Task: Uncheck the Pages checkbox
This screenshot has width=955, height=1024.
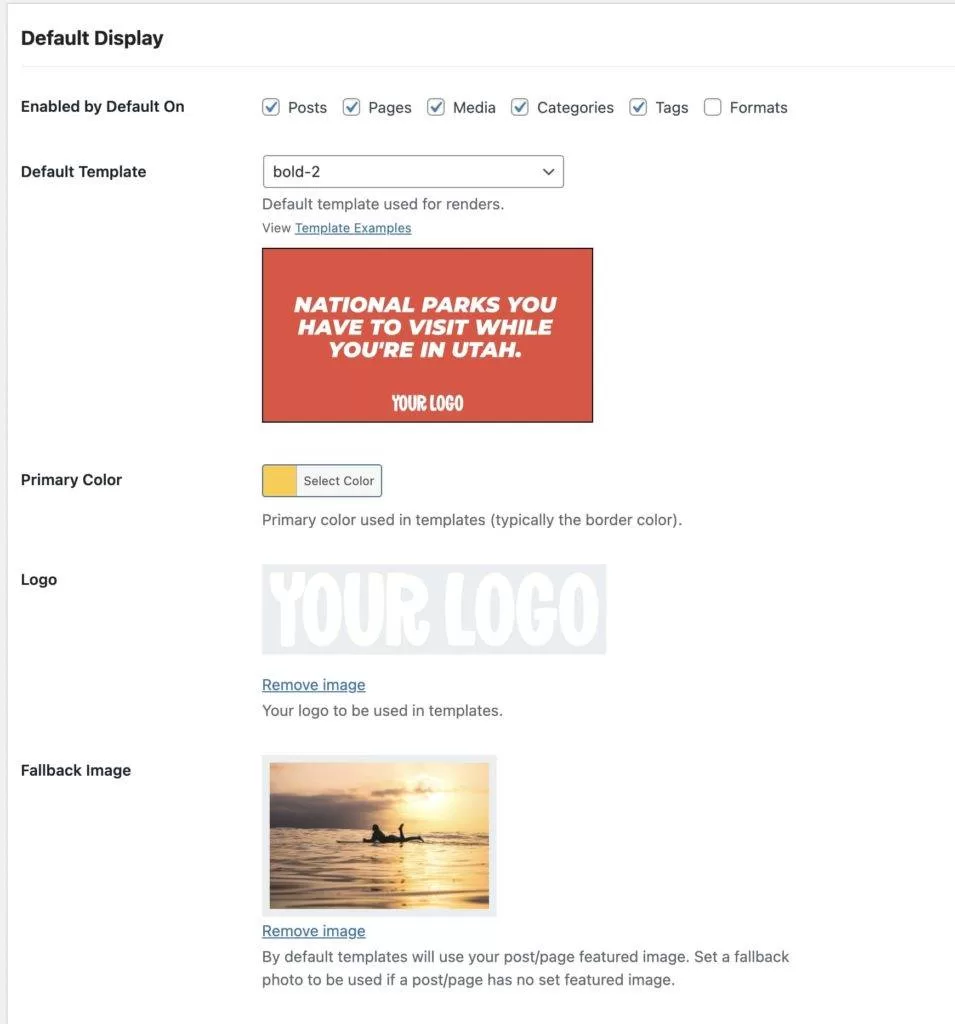Action: pos(351,107)
